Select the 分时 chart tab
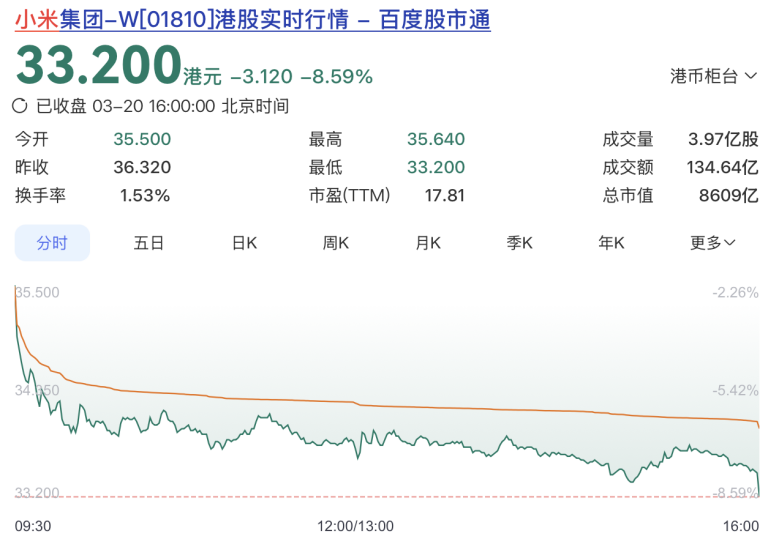 click(52, 243)
